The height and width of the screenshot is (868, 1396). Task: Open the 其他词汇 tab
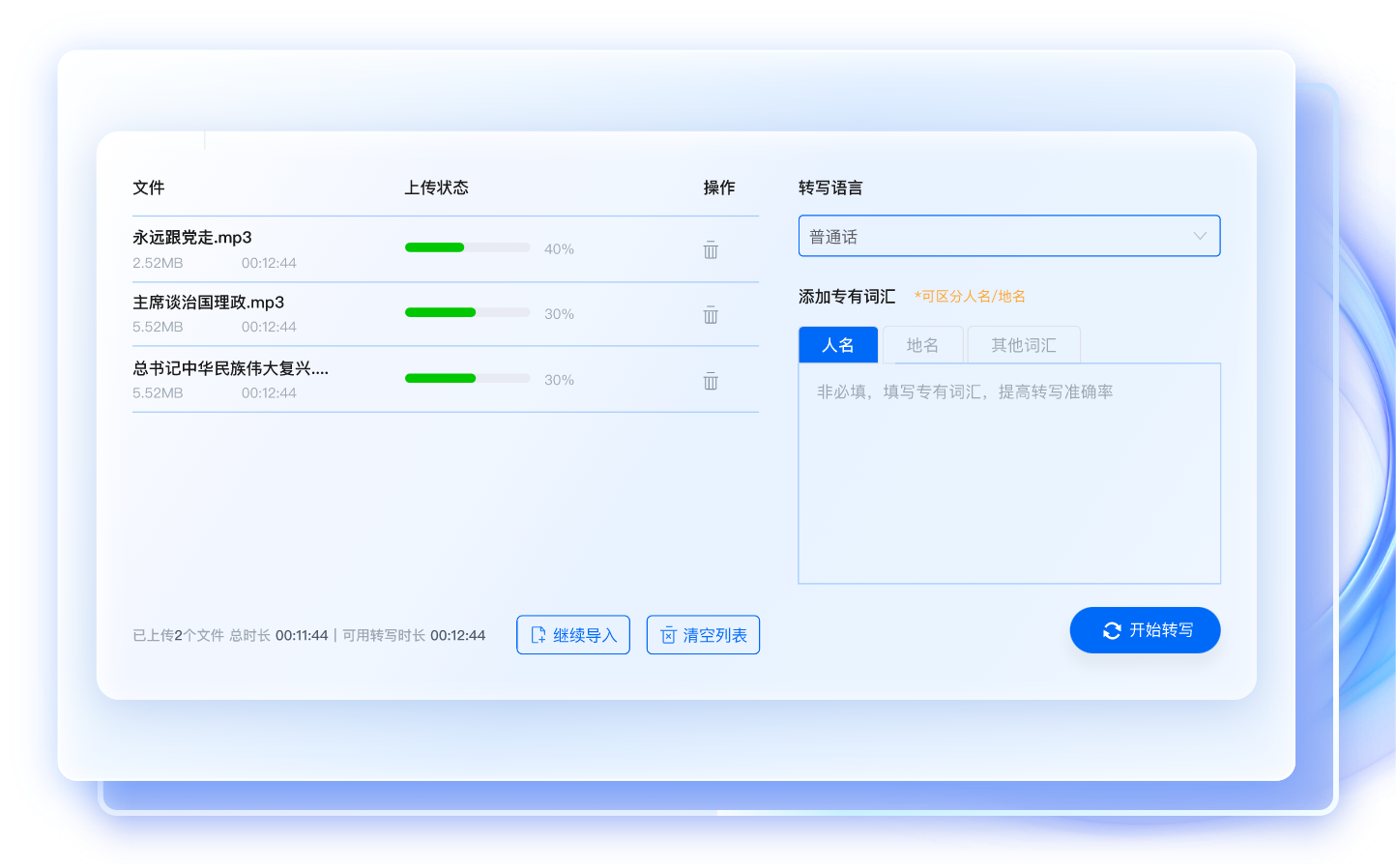tap(1024, 345)
